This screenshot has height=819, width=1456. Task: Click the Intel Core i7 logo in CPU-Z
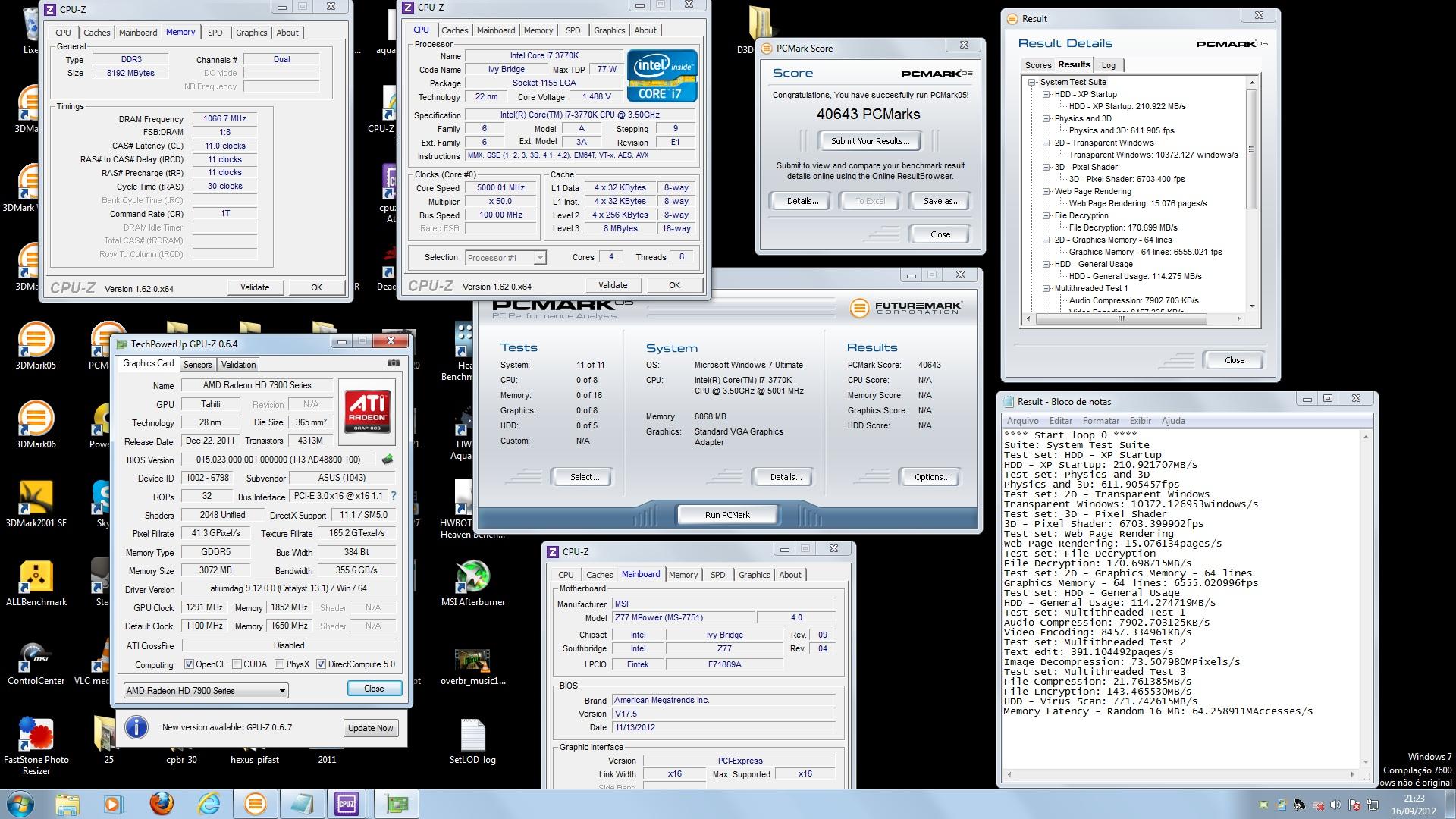[662, 76]
